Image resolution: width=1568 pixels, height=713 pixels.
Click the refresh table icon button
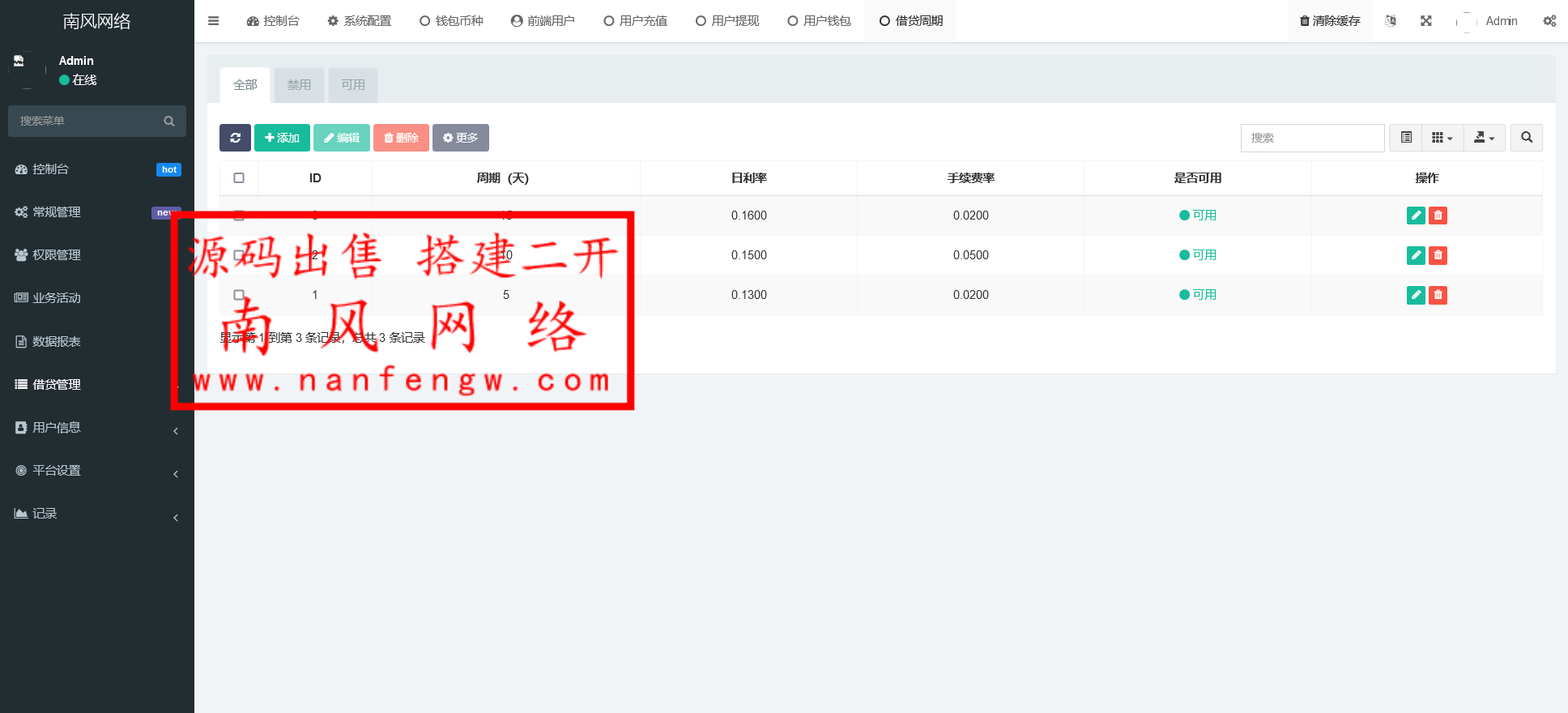pos(235,138)
